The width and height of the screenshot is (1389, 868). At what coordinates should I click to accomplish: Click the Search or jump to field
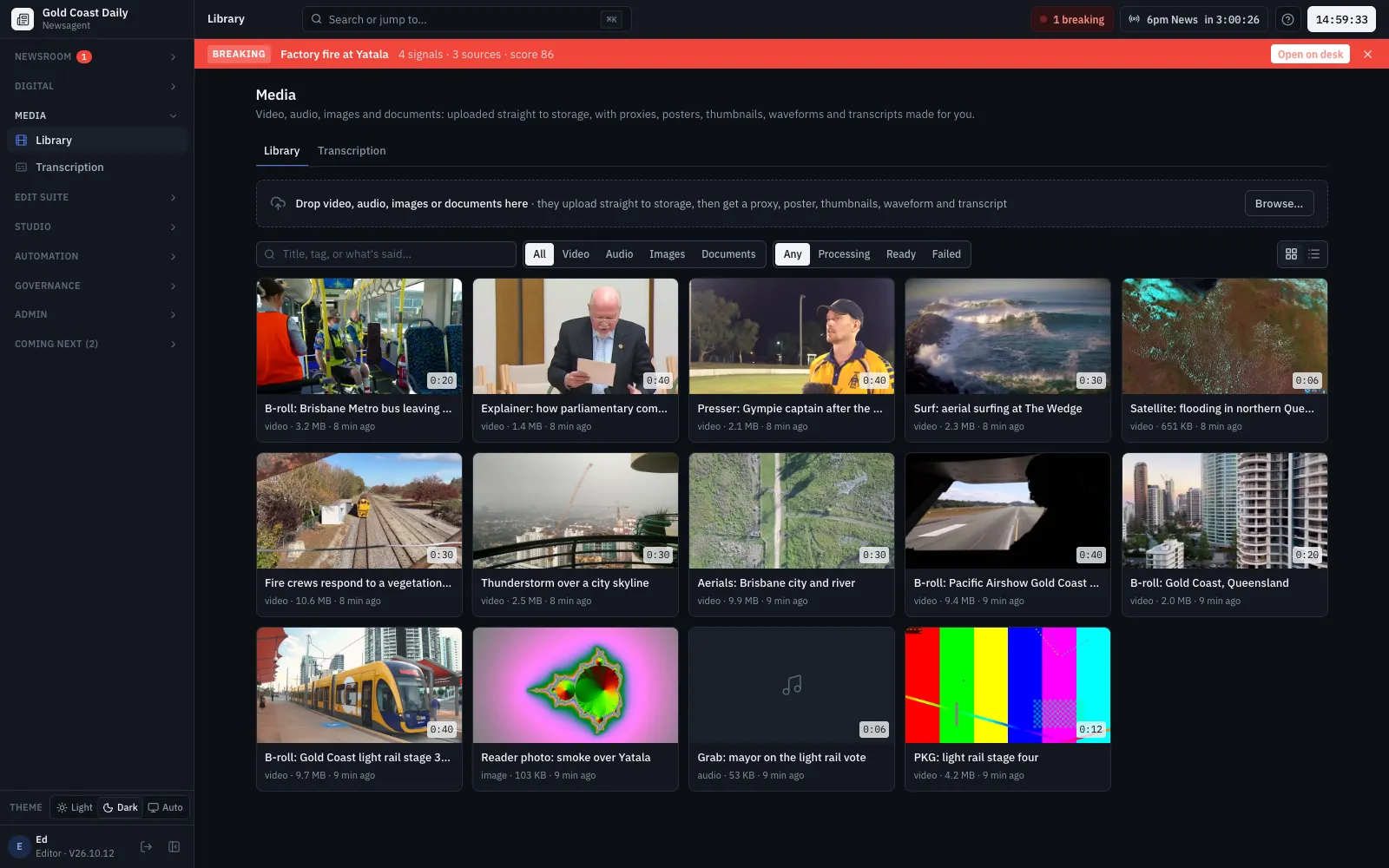(466, 19)
